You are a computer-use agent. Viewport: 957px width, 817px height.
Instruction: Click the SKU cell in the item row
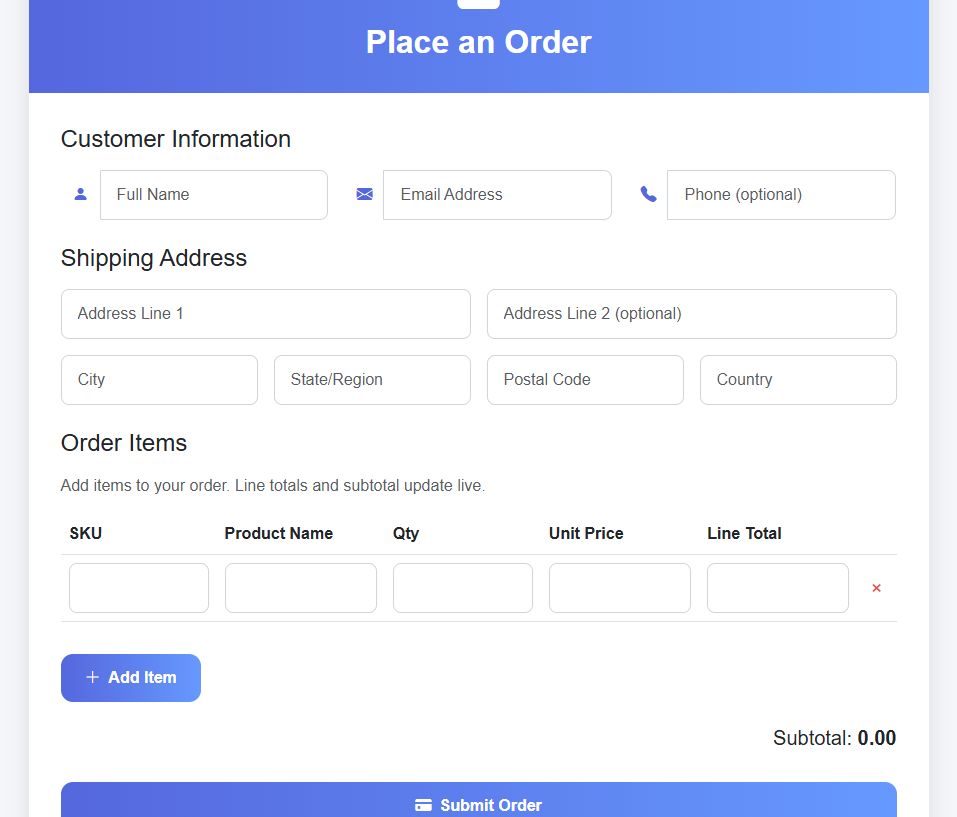[139, 588]
